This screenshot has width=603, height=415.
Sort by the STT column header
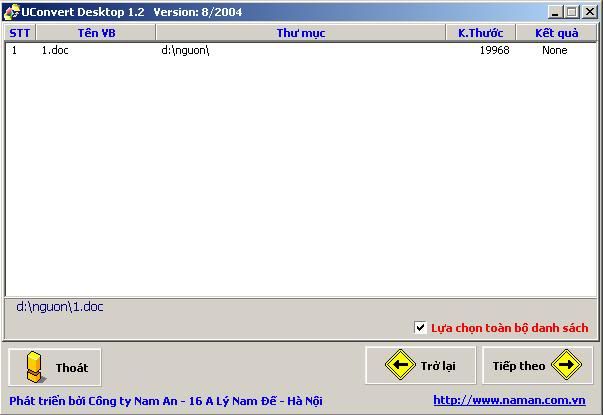coord(20,33)
